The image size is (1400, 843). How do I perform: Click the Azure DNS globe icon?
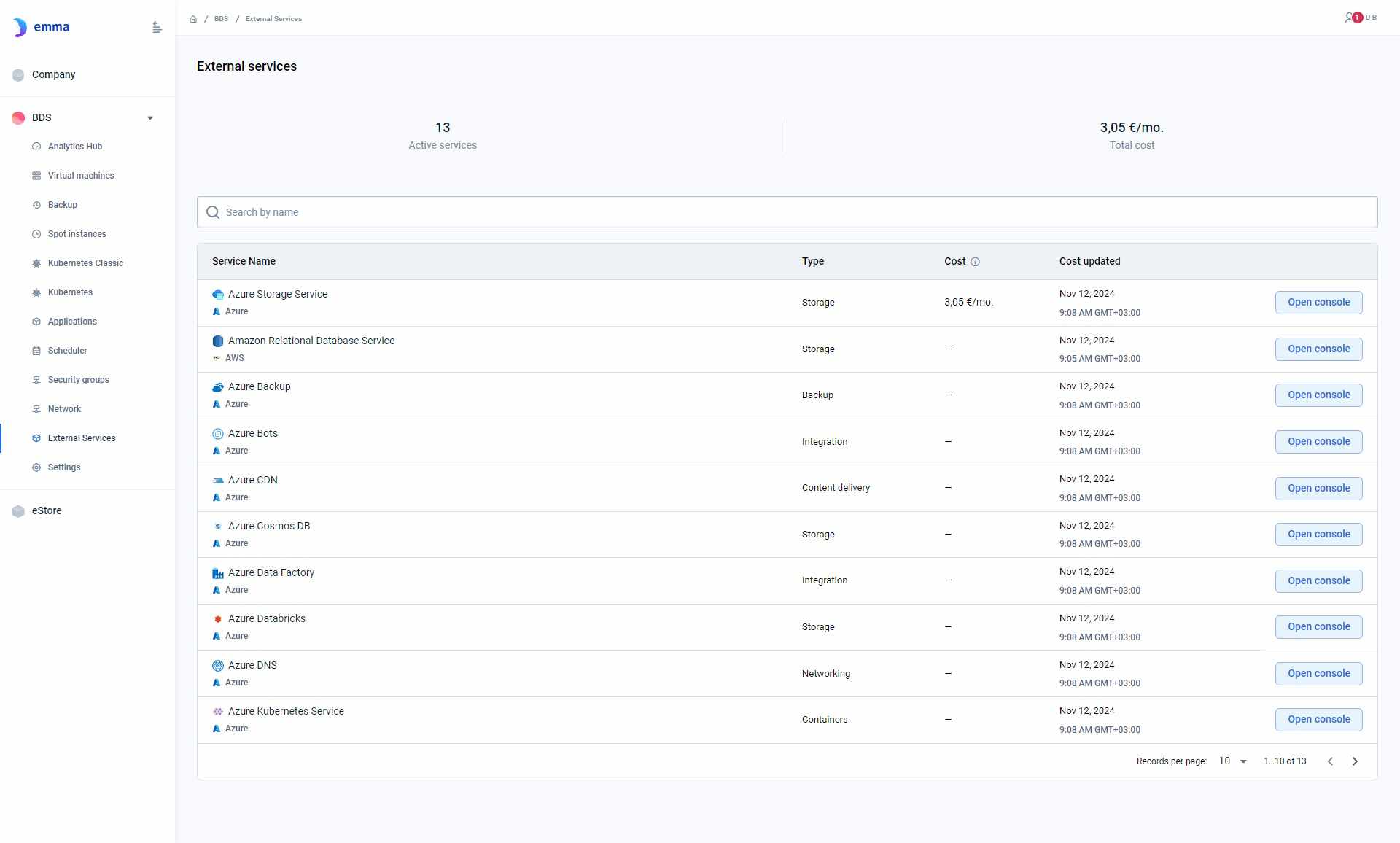coord(218,666)
